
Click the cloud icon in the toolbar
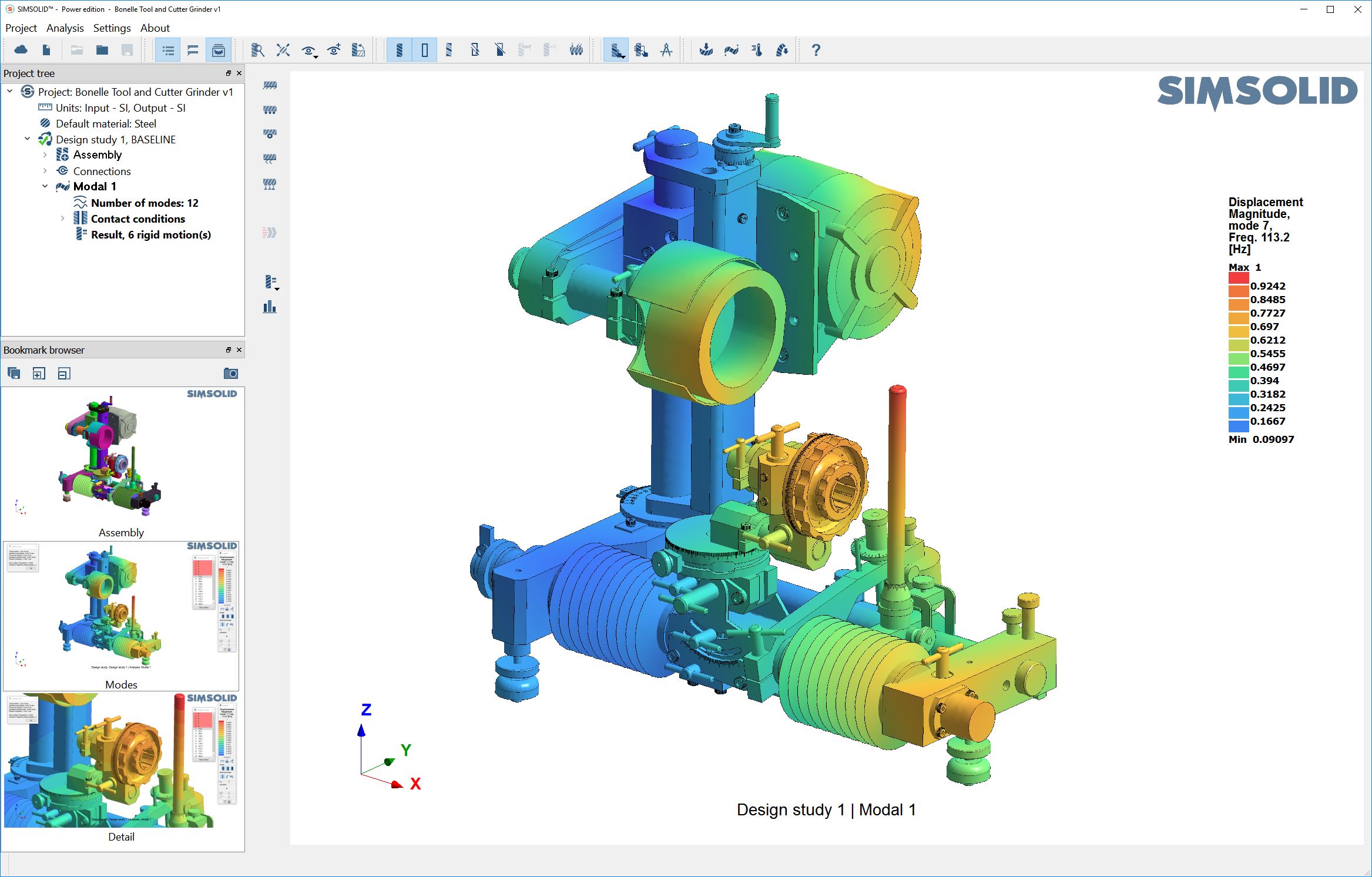click(x=21, y=50)
